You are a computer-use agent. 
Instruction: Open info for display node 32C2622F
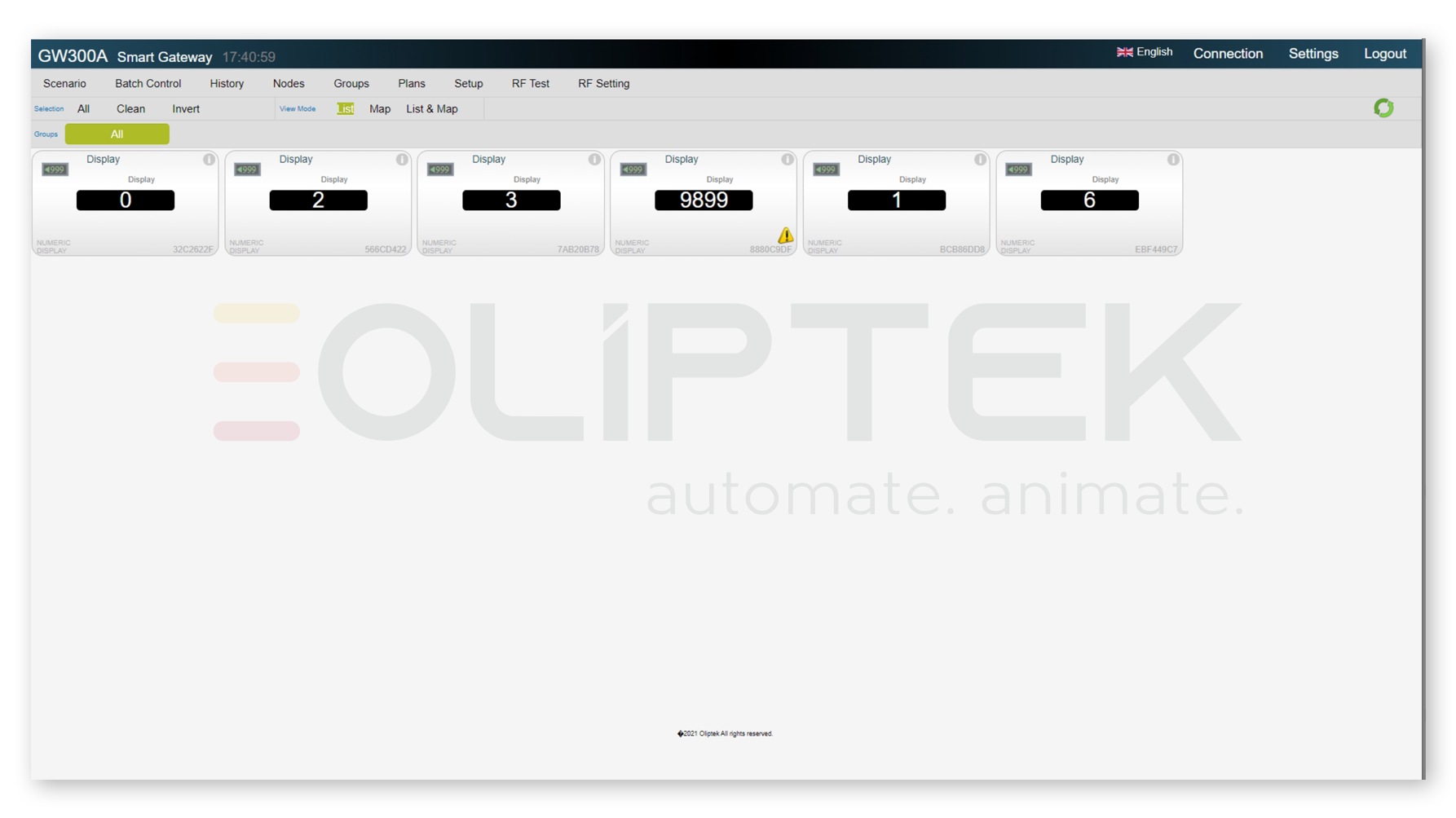click(209, 160)
